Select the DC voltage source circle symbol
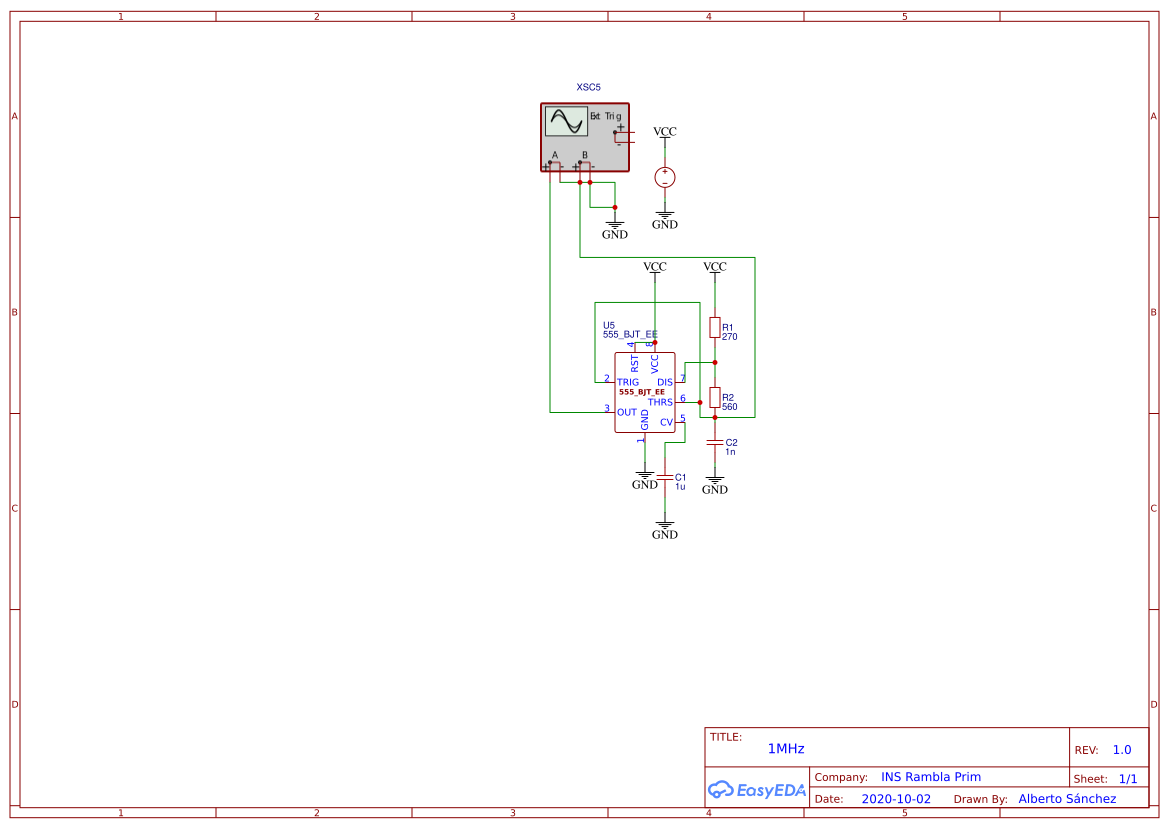Image resolution: width=1169 pixels, height=828 pixels. click(665, 177)
